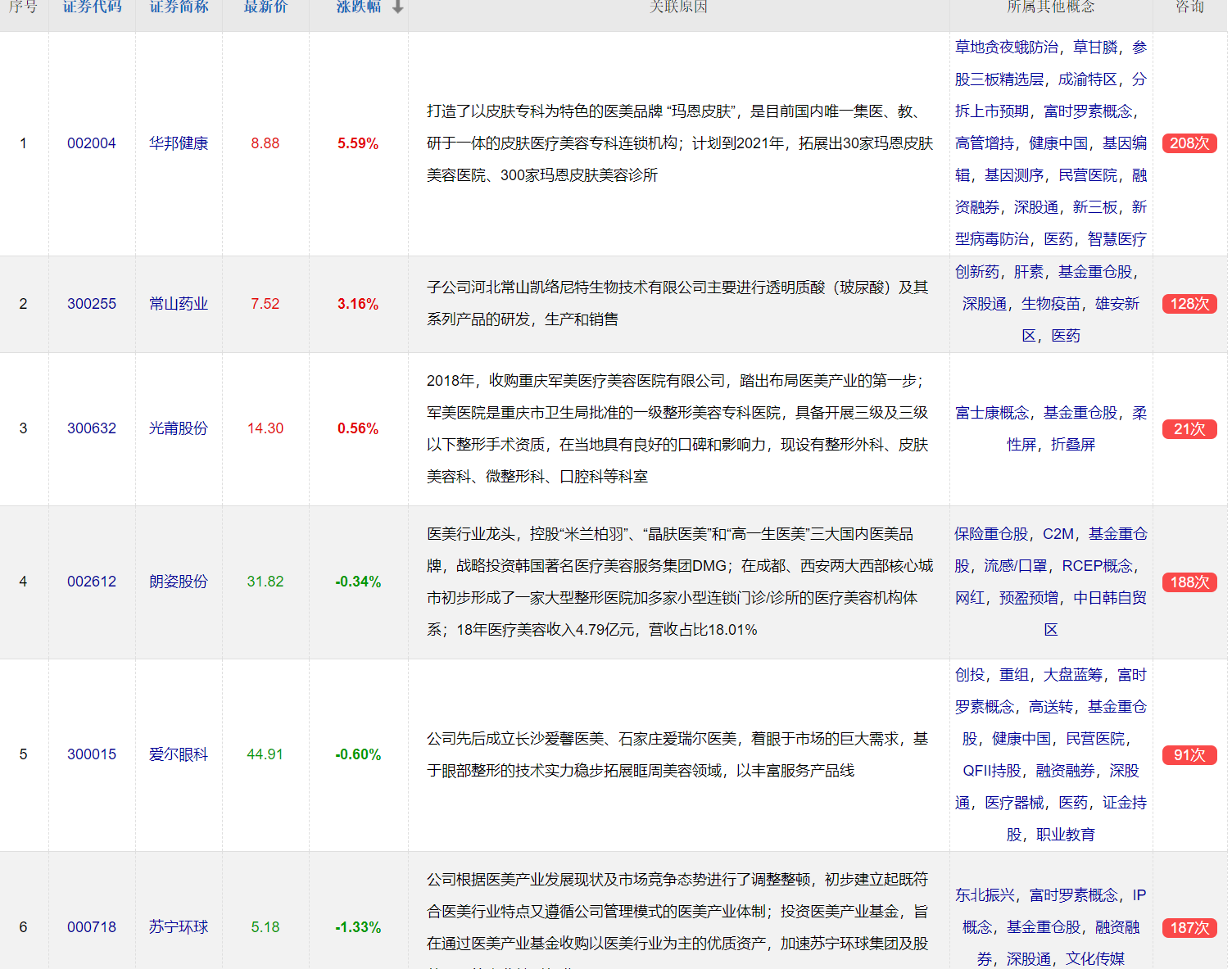Open the 创新药 concept link
Screen dimensions: 1232x969
(977, 272)
